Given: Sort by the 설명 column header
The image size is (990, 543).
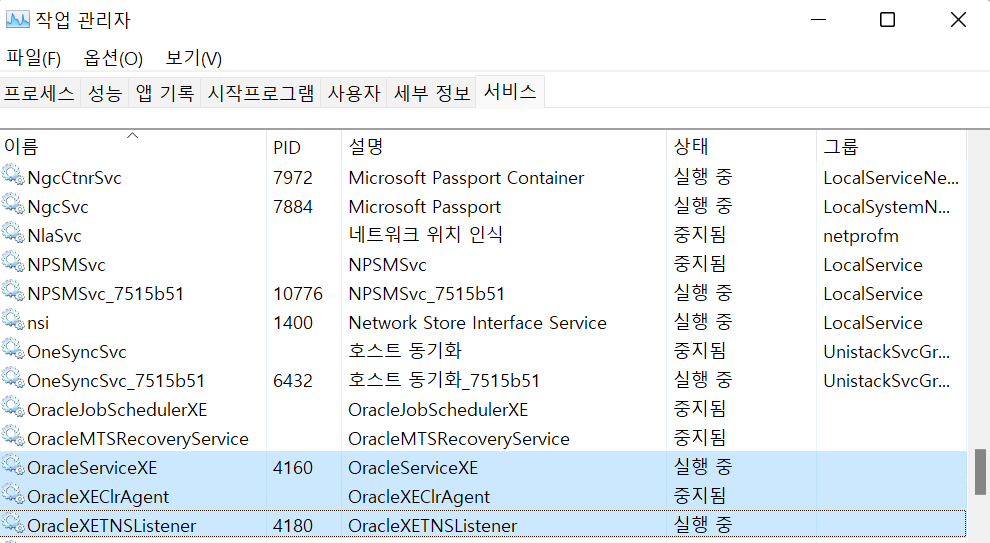Looking at the screenshot, I should [x=504, y=147].
